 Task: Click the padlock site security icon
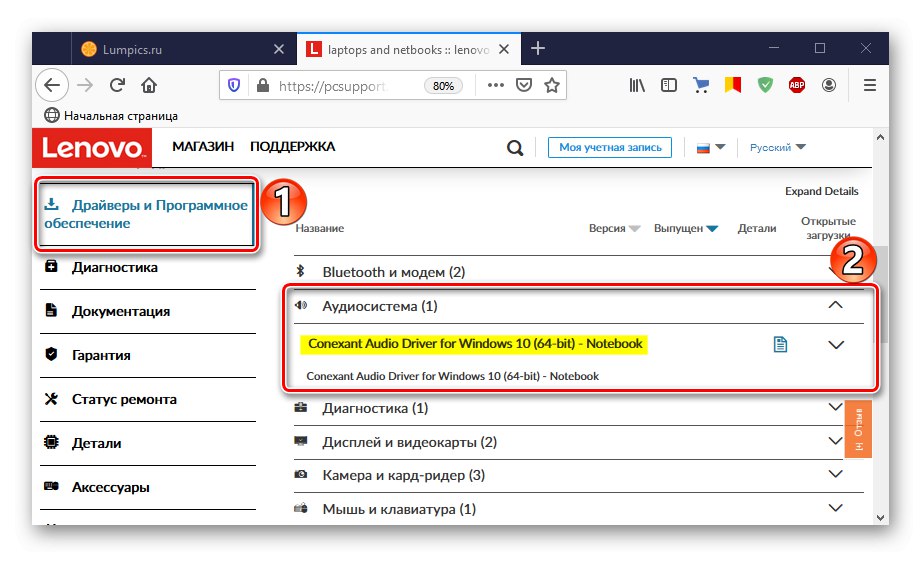pyautogui.click(x=263, y=86)
